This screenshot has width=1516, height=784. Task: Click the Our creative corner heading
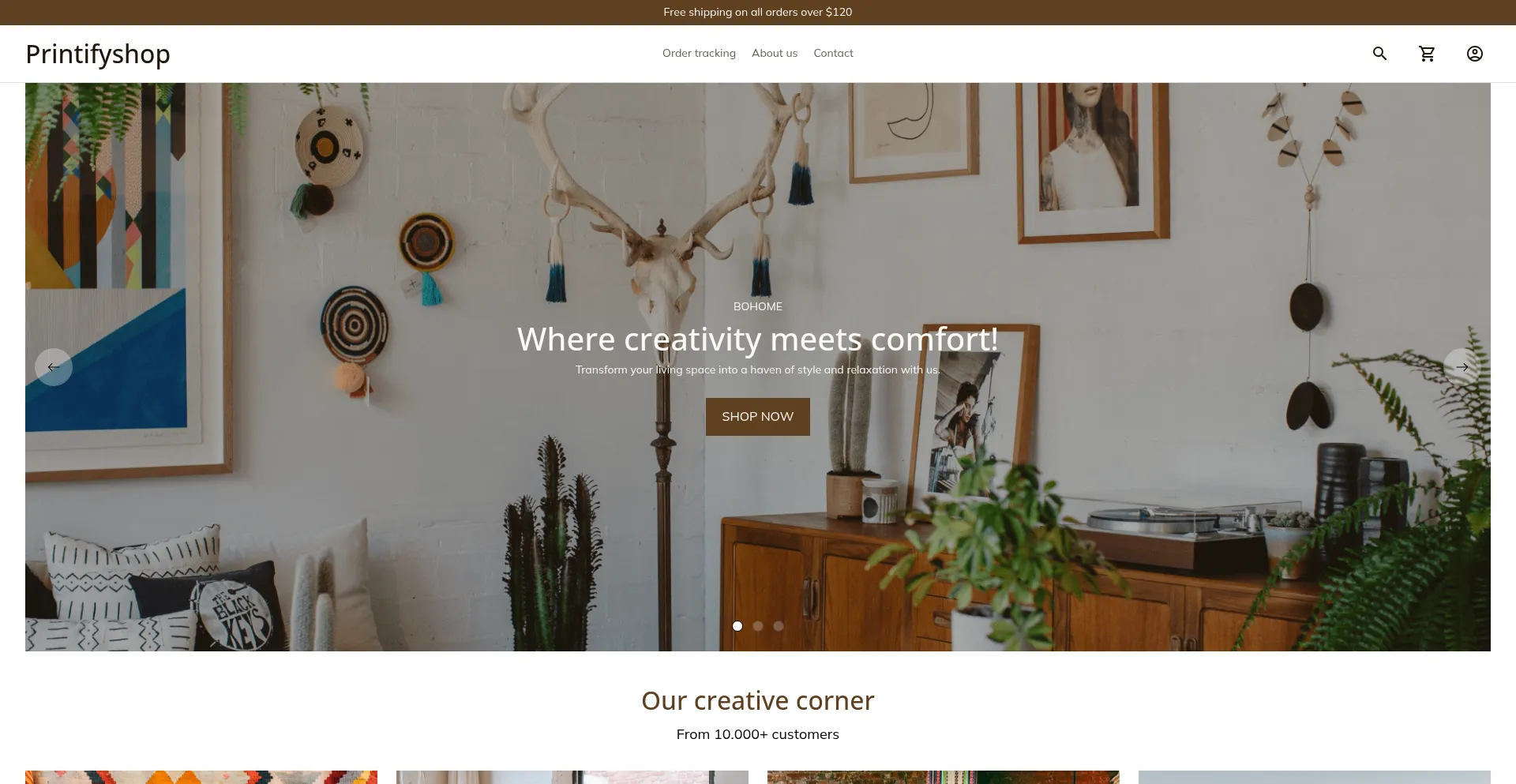point(758,701)
